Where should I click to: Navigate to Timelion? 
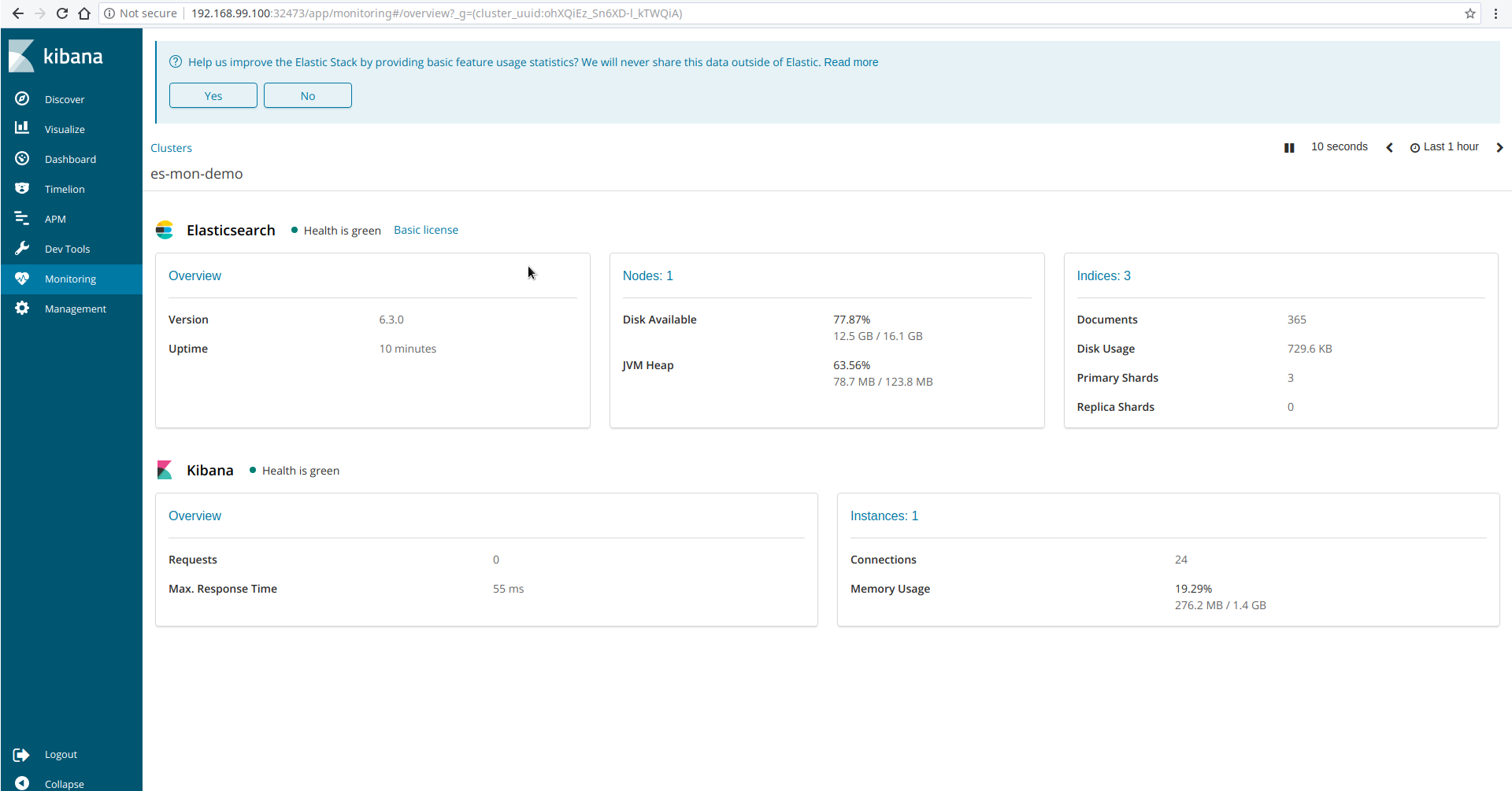(x=65, y=189)
